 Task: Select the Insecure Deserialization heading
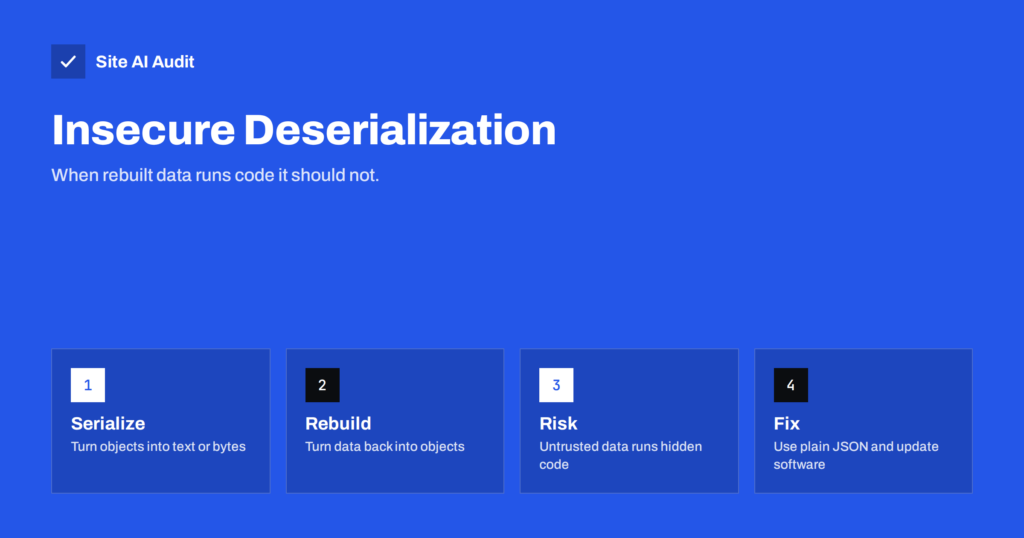pos(304,129)
